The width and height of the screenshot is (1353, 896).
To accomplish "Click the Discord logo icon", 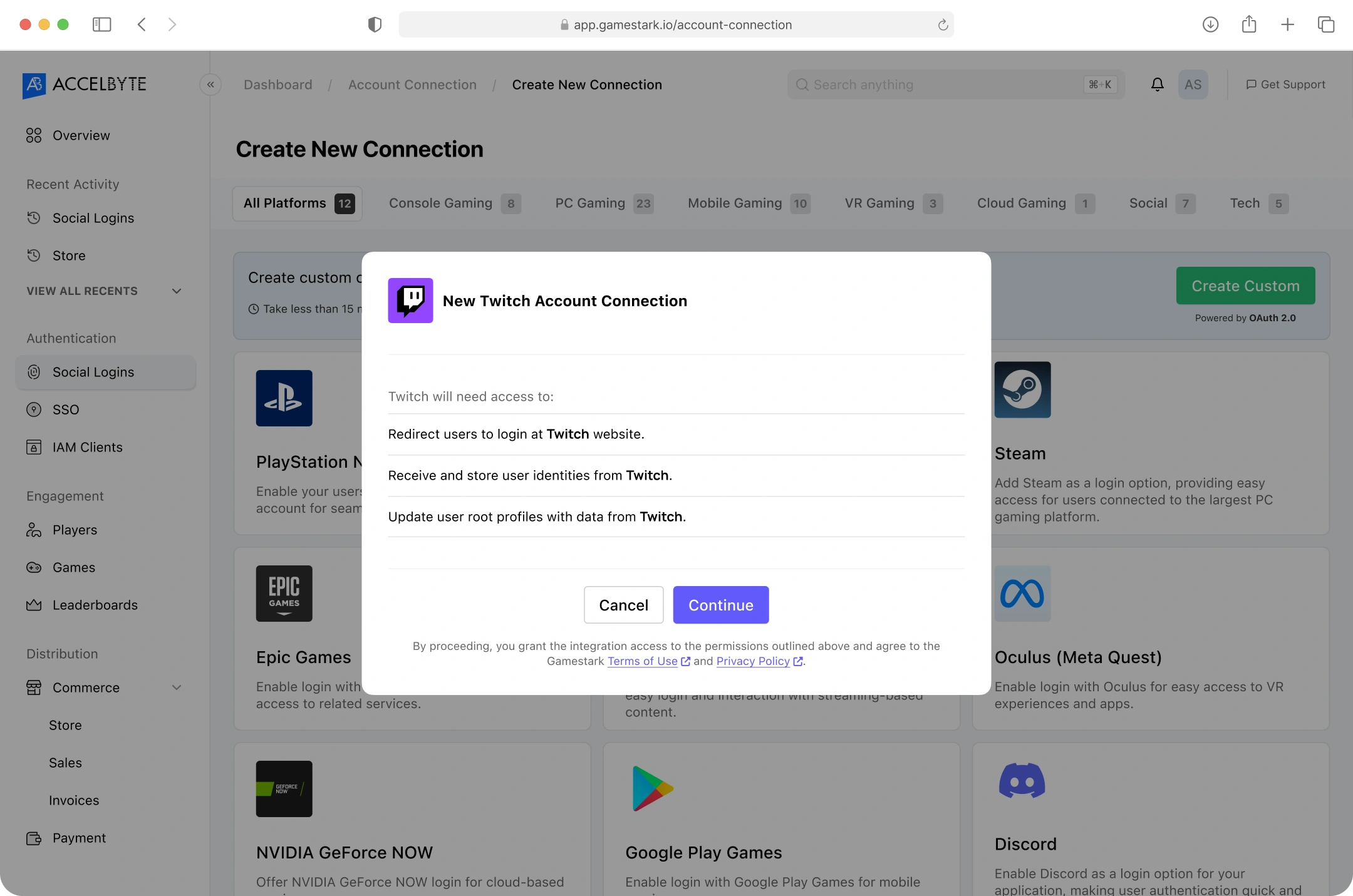I will pos(1022,781).
